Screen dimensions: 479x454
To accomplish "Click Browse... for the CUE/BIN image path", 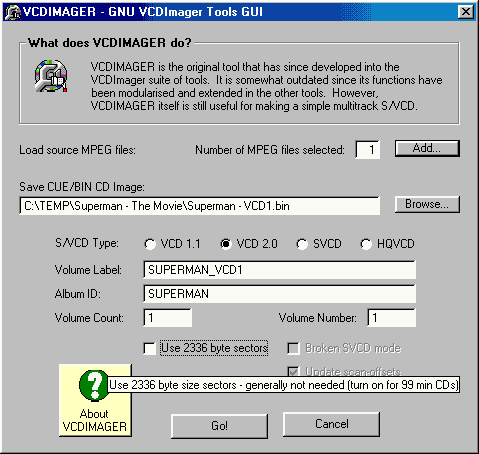I will click(427, 204).
